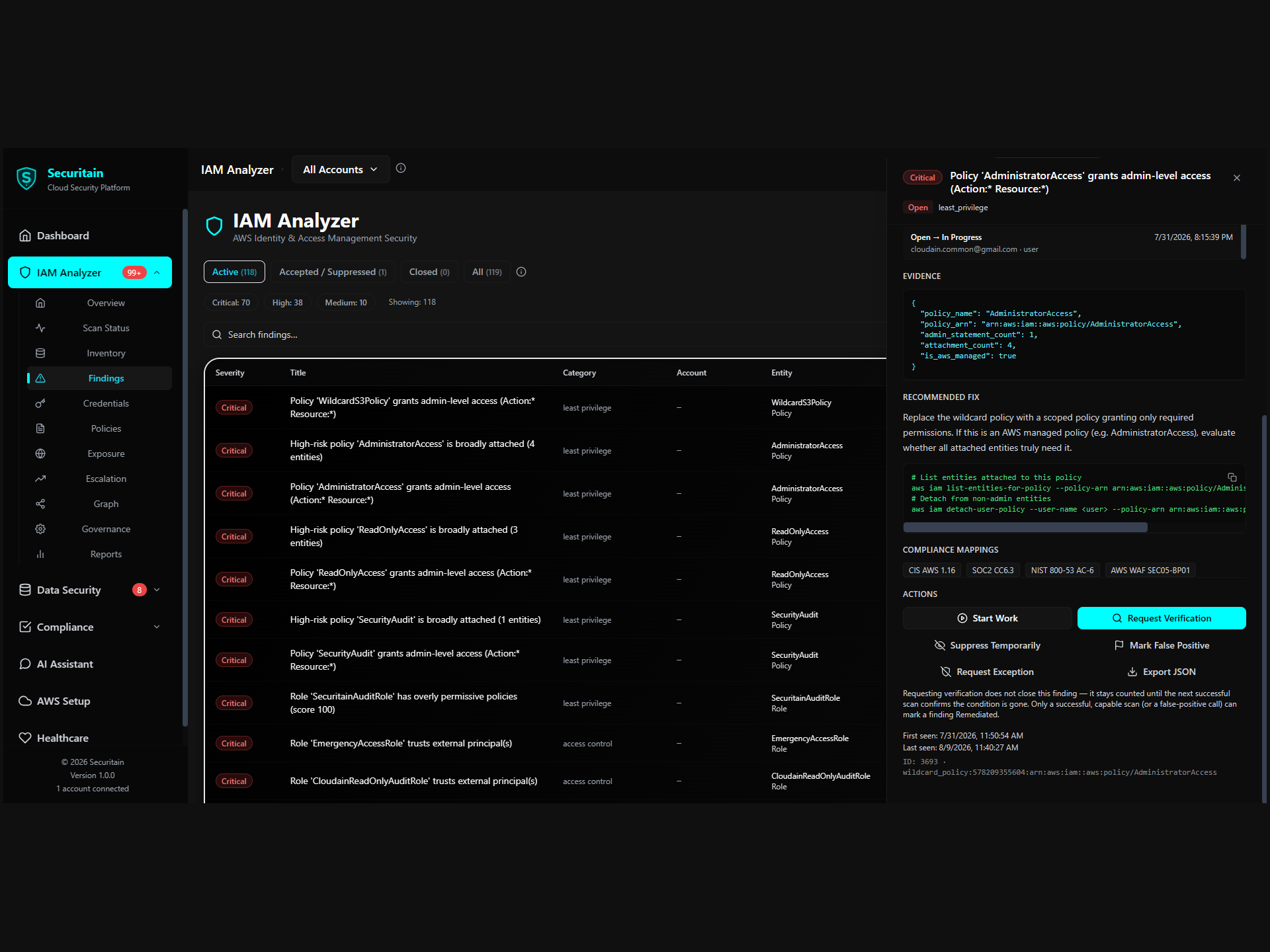
Task: Switch to the Active findings tab
Action: [x=234, y=272]
